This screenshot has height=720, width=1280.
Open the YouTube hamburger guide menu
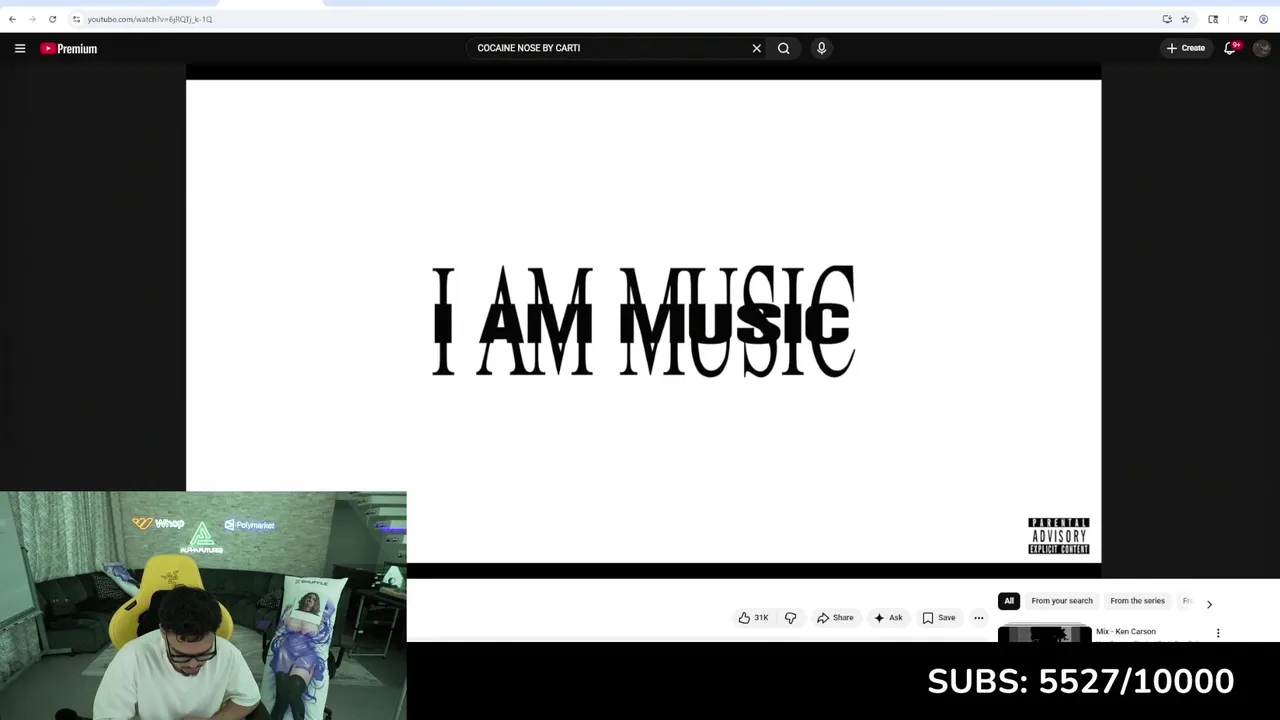point(20,48)
